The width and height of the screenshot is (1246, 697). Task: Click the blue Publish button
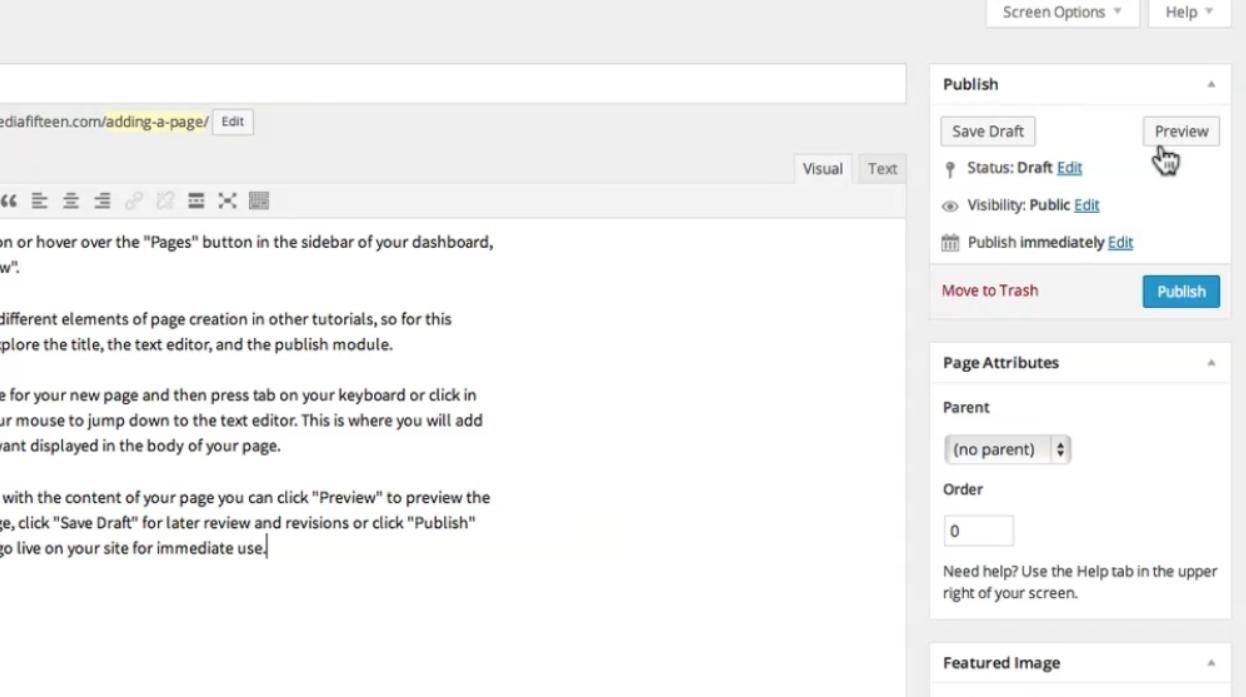(x=1181, y=291)
